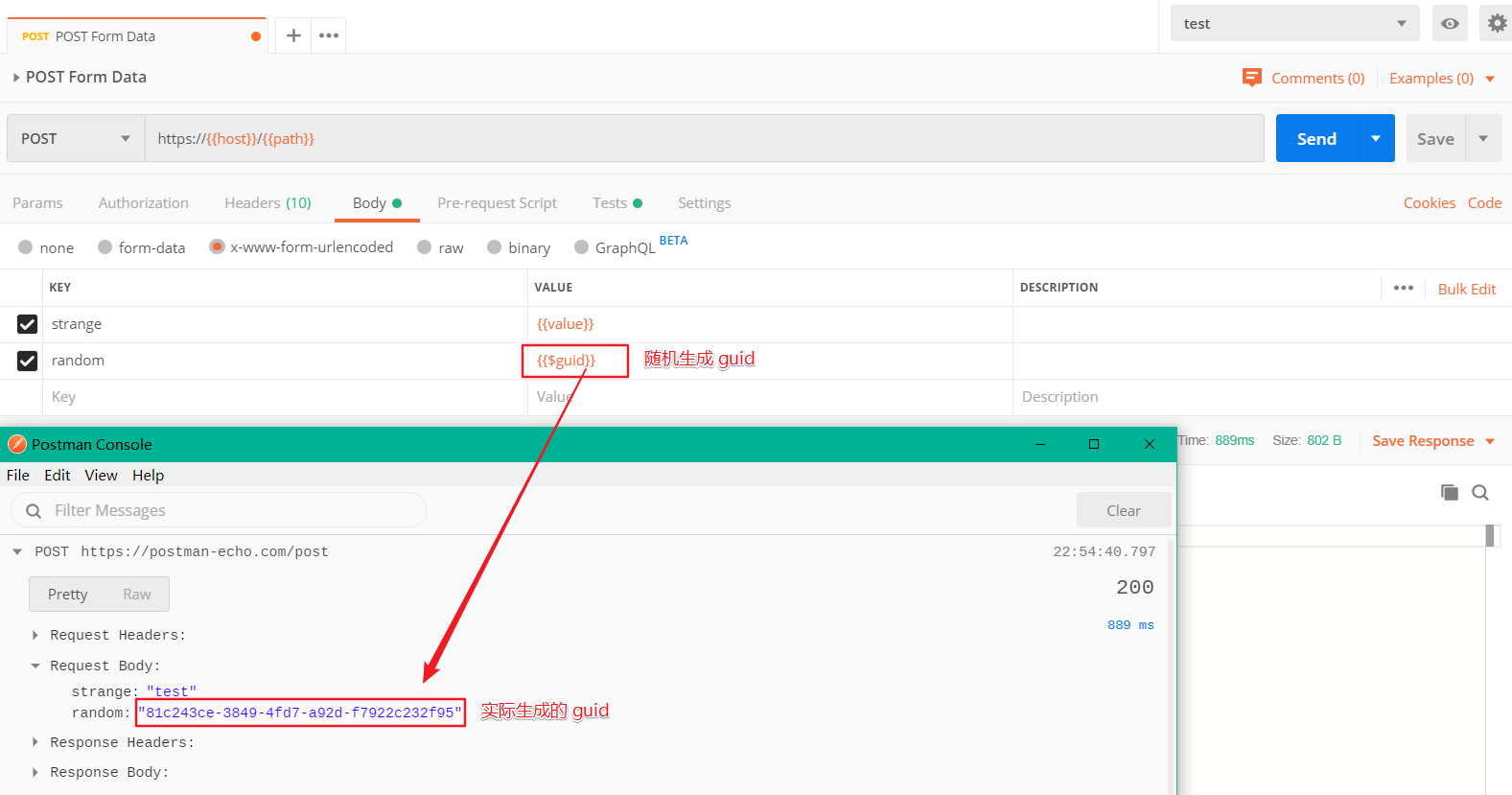
Task: Switch to the Headers (10) tab
Action: 268,203
